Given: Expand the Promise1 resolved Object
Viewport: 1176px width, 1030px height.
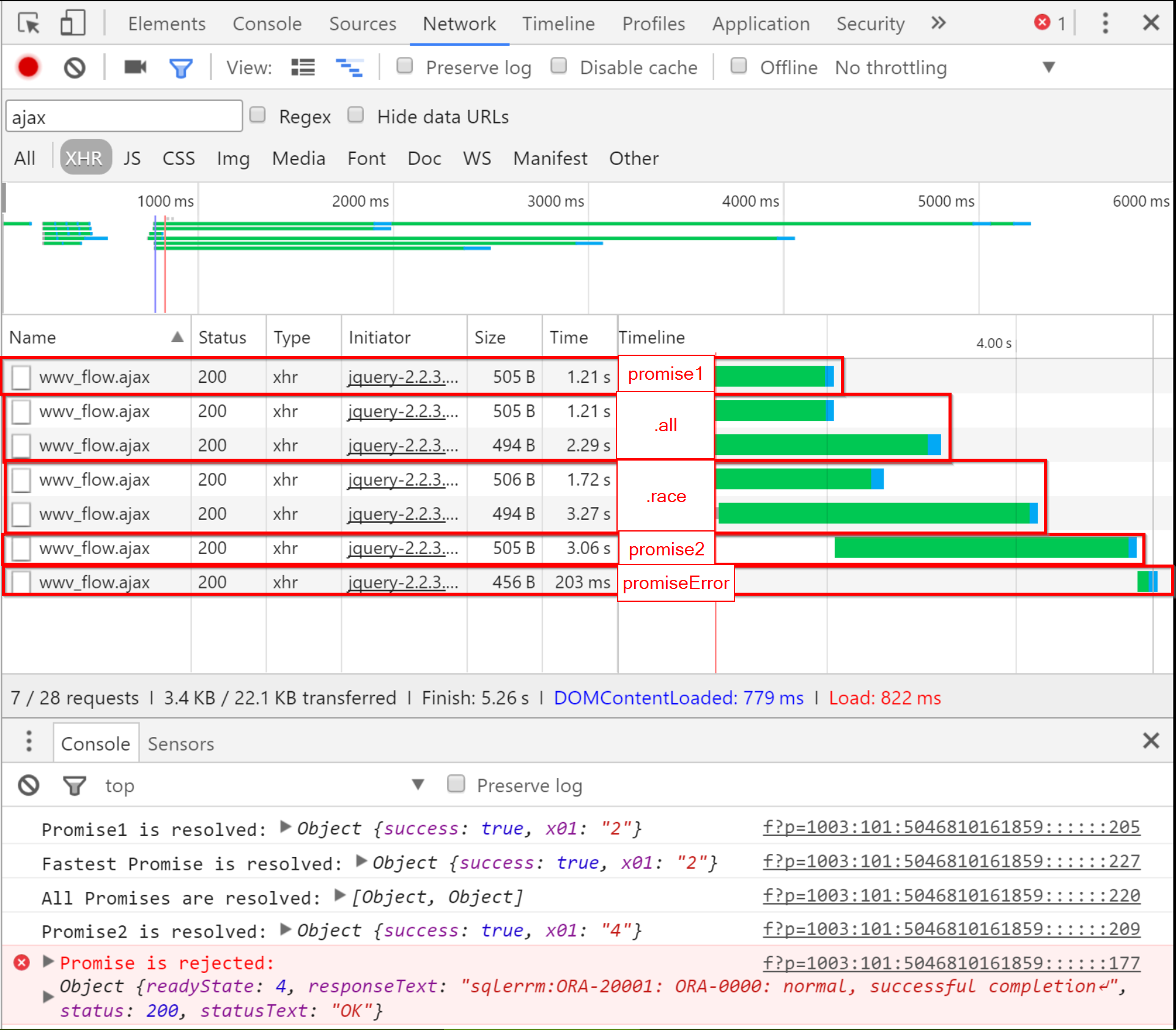Looking at the screenshot, I should [285, 827].
